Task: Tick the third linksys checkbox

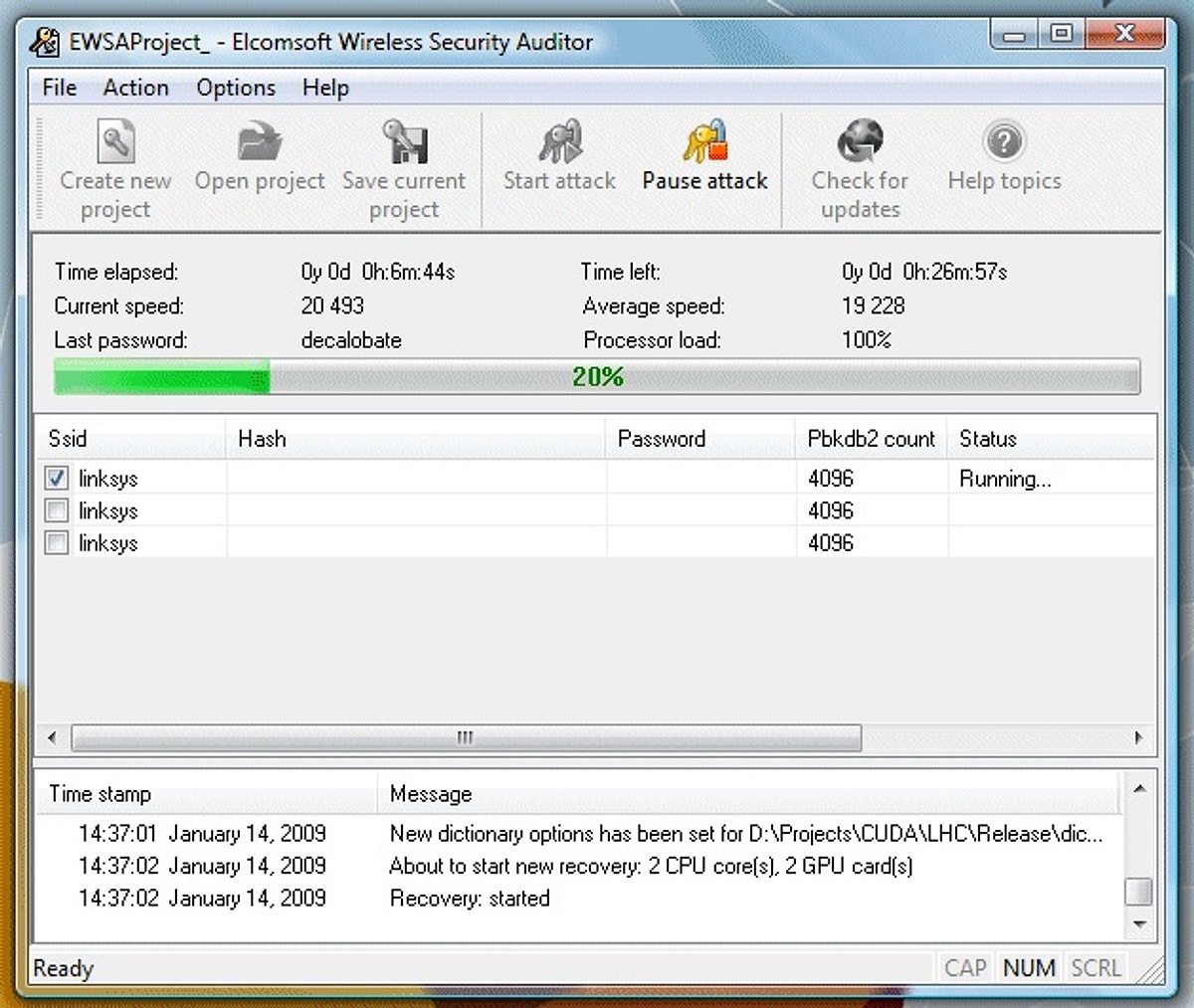Action: (57, 543)
